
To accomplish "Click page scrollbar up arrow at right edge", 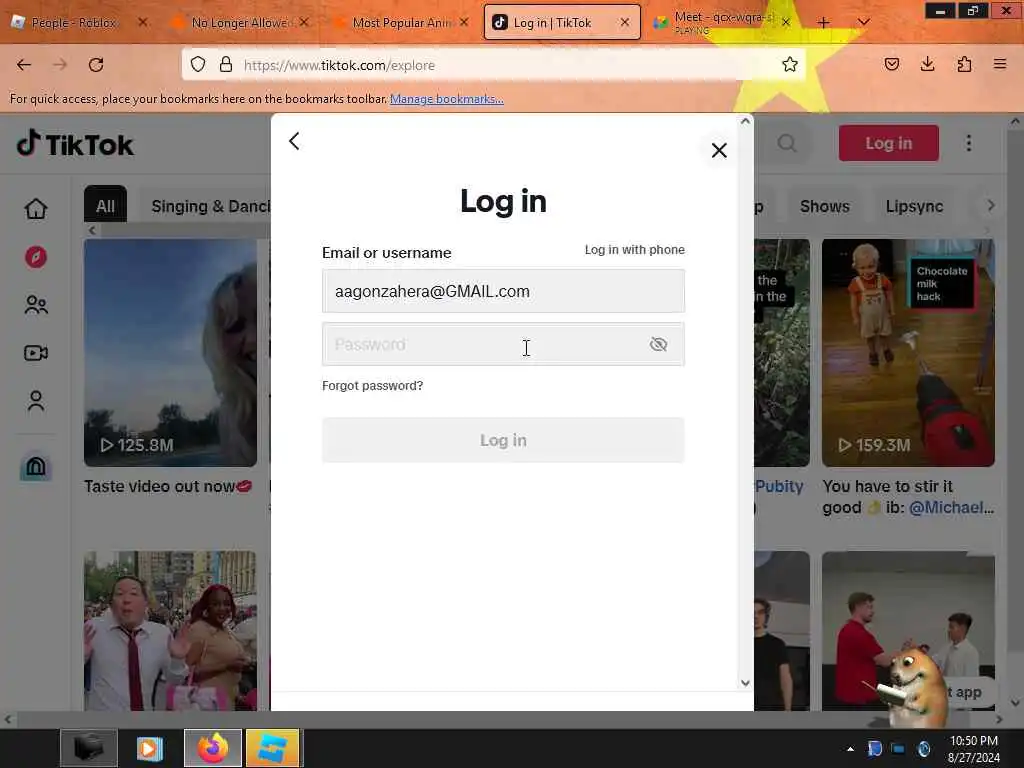I will tap(1015, 121).
